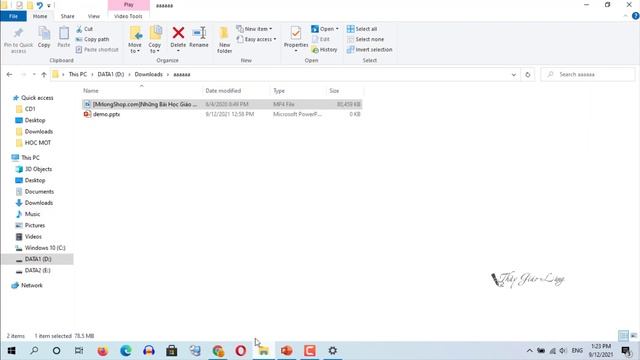Delete the selected item via red X
640x360 pixels.
[x=178, y=38]
